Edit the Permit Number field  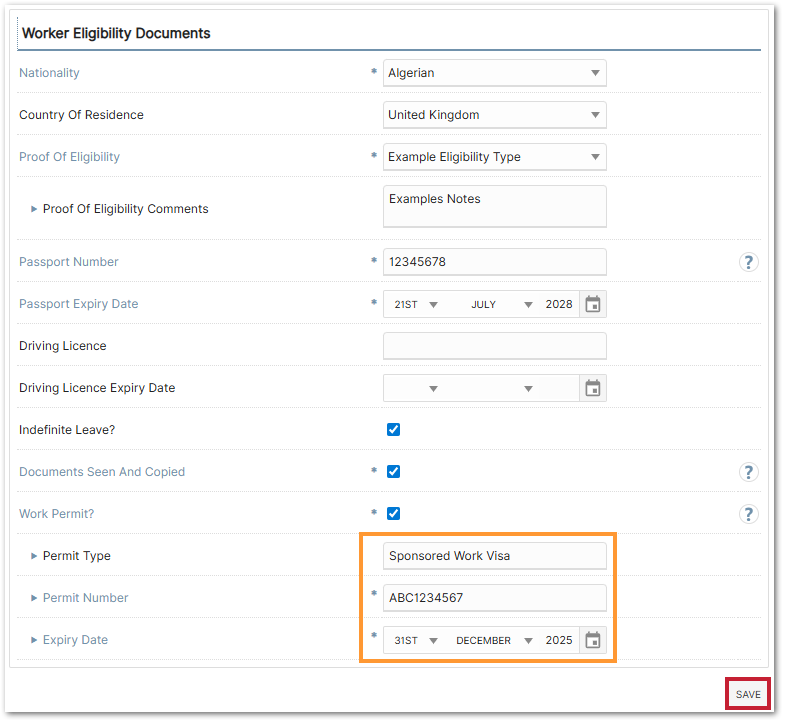pos(494,598)
